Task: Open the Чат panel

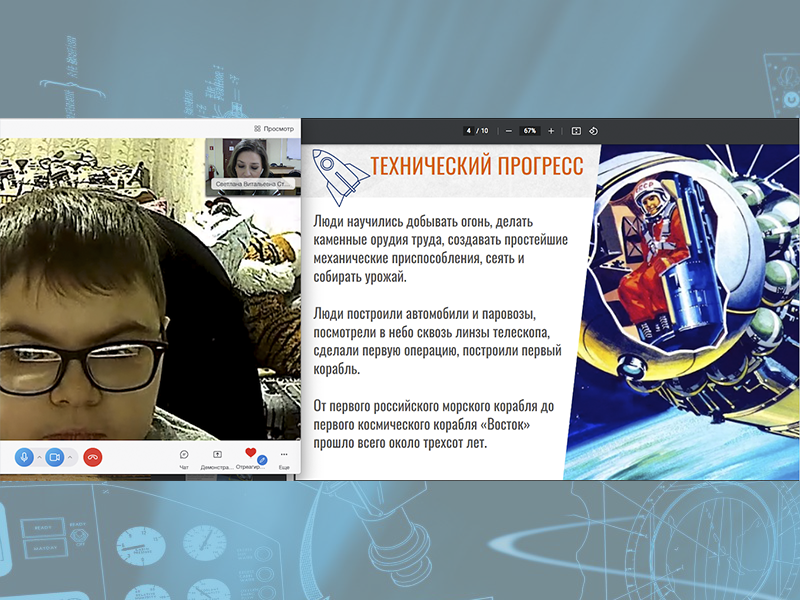Action: [184, 459]
